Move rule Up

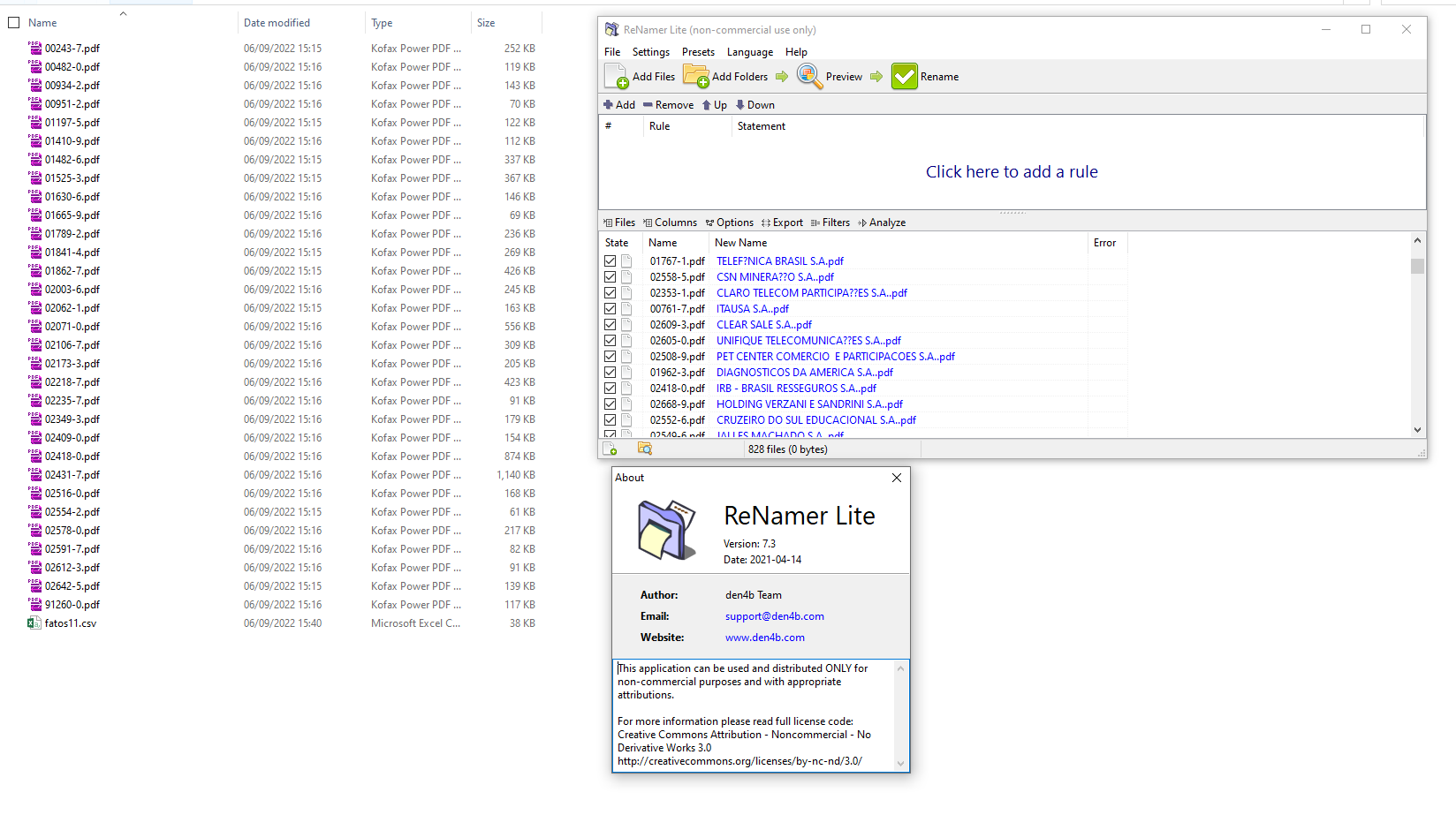coord(715,105)
